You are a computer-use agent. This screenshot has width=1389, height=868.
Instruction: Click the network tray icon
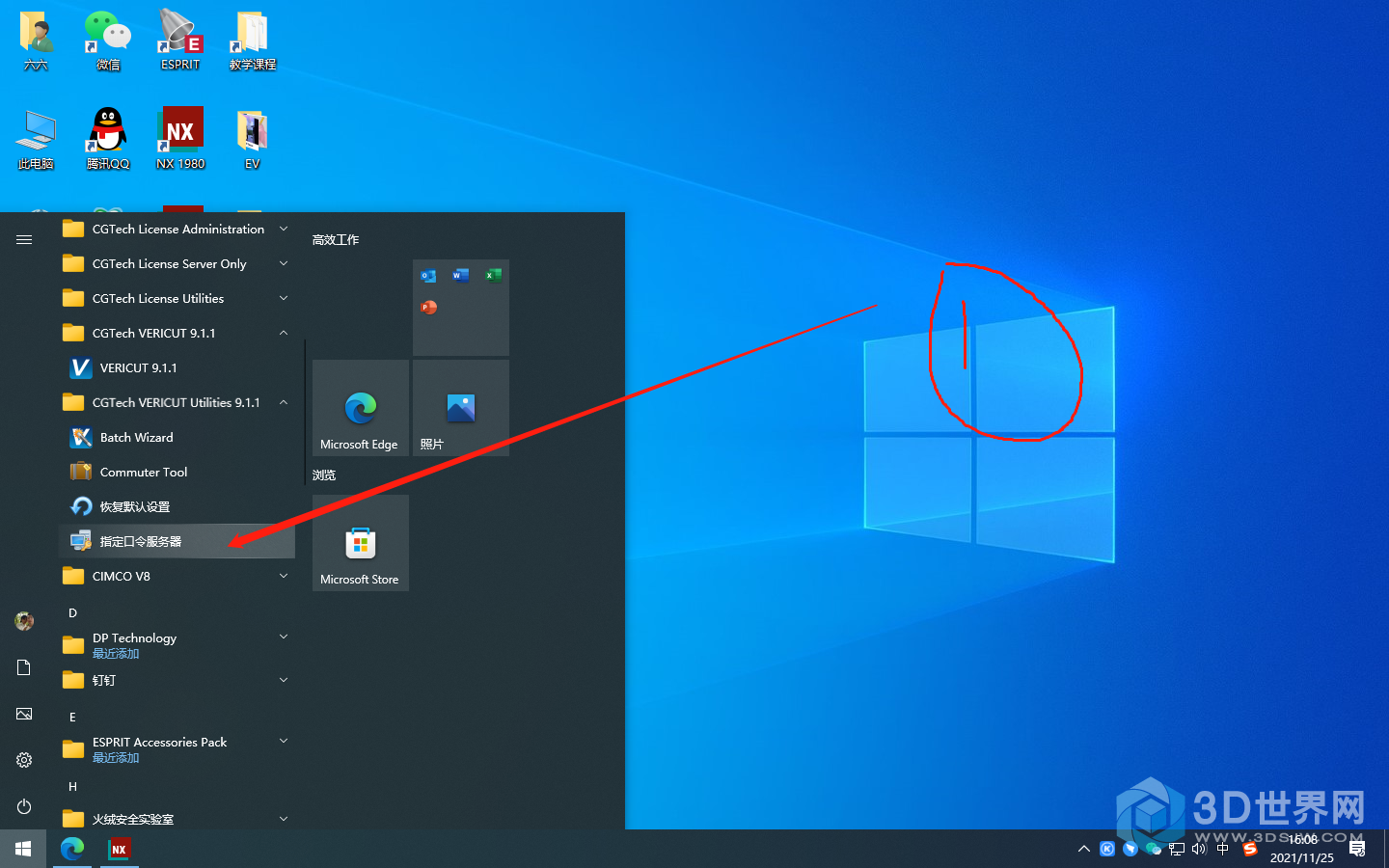[1177, 849]
